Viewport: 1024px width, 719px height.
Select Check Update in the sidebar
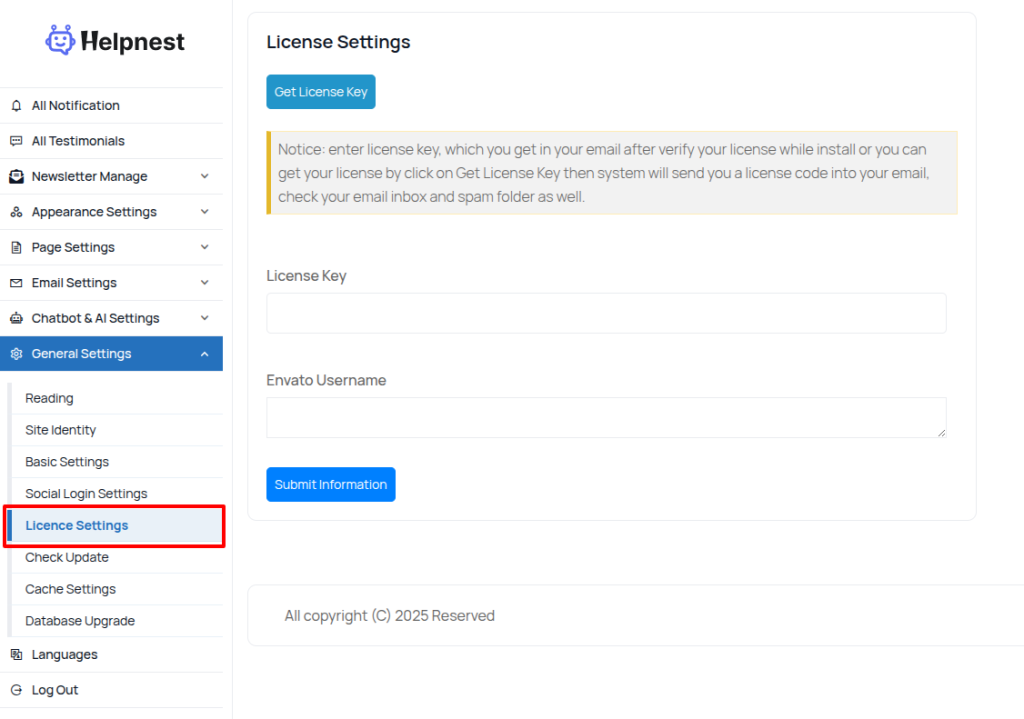(x=67, y=557)
